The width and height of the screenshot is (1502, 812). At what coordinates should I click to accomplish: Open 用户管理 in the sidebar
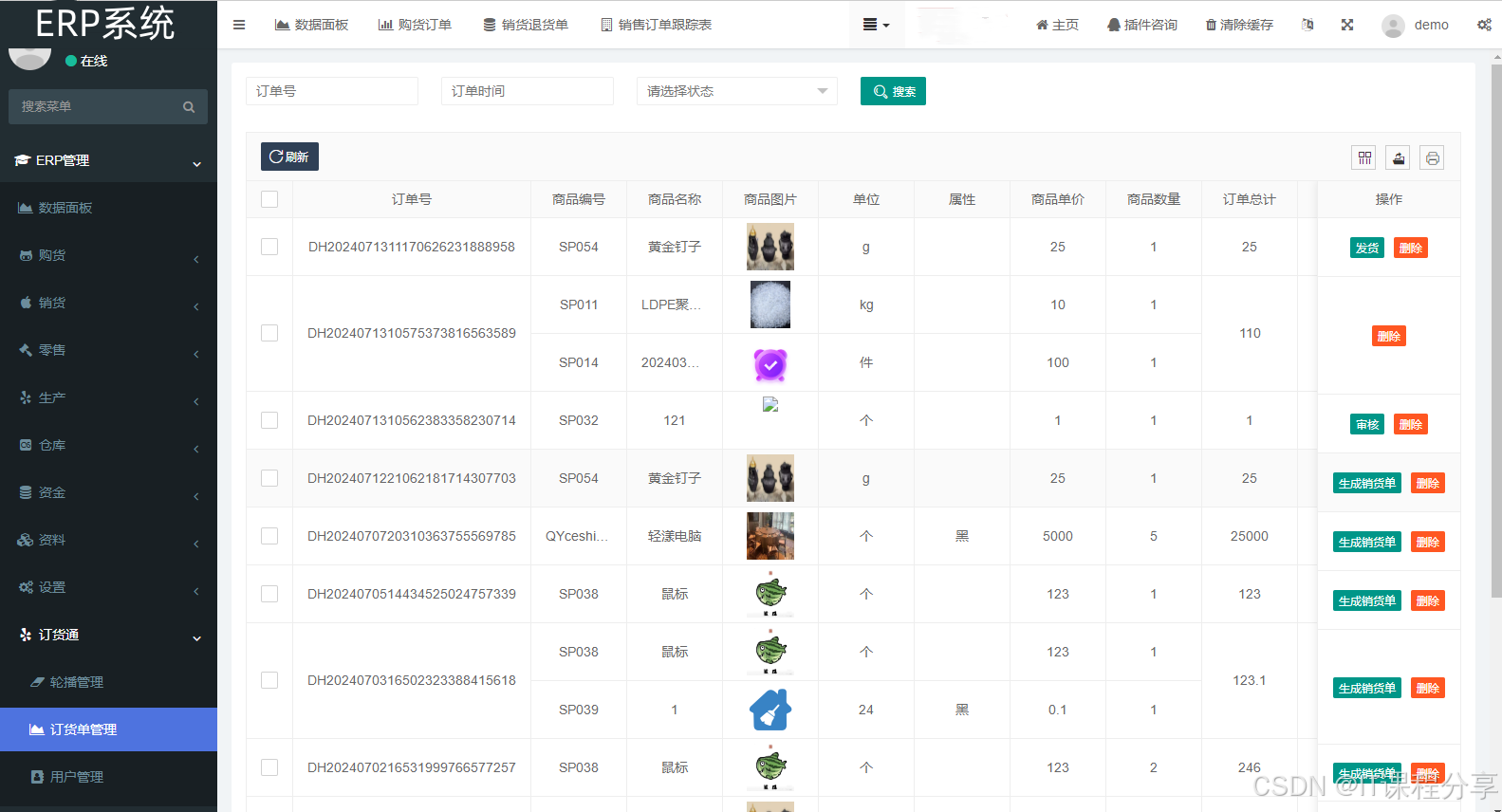[77, 777]
